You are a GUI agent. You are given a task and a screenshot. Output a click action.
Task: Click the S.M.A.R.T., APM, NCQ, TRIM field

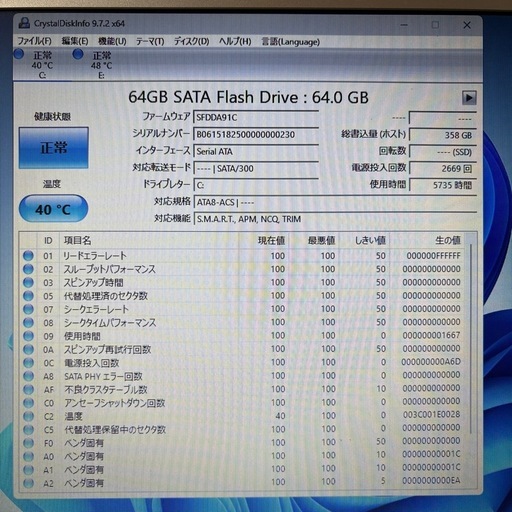coord(335,219)
